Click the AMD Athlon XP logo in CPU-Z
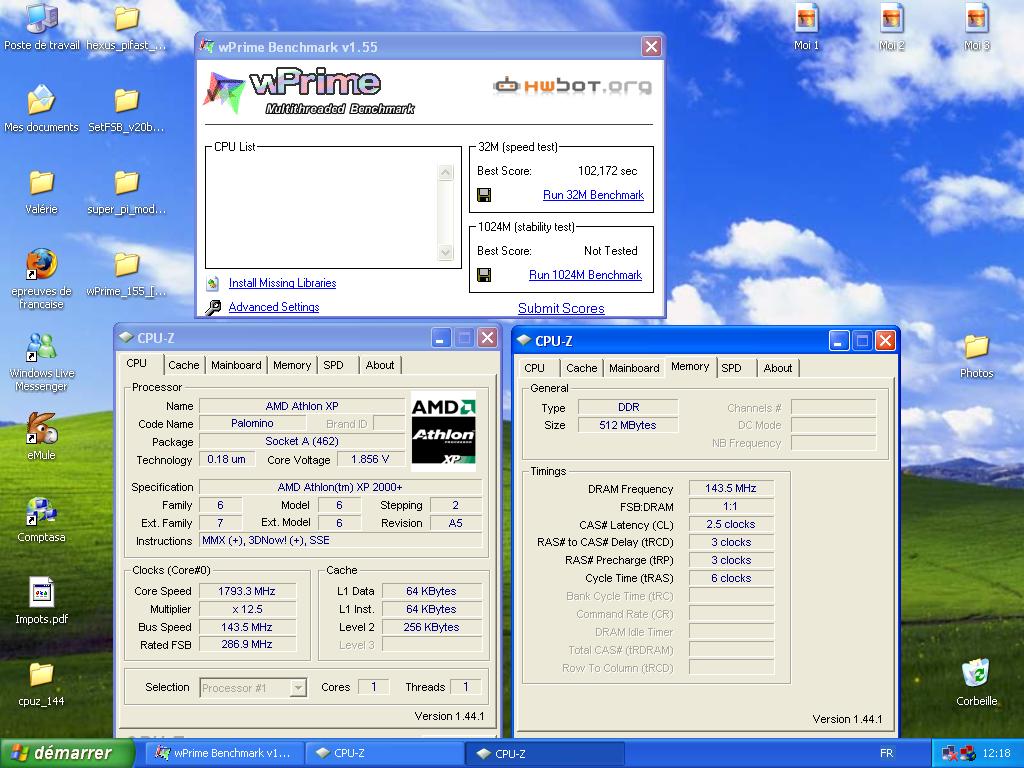The image size is (1024, 768). click(x=443, y=431)
